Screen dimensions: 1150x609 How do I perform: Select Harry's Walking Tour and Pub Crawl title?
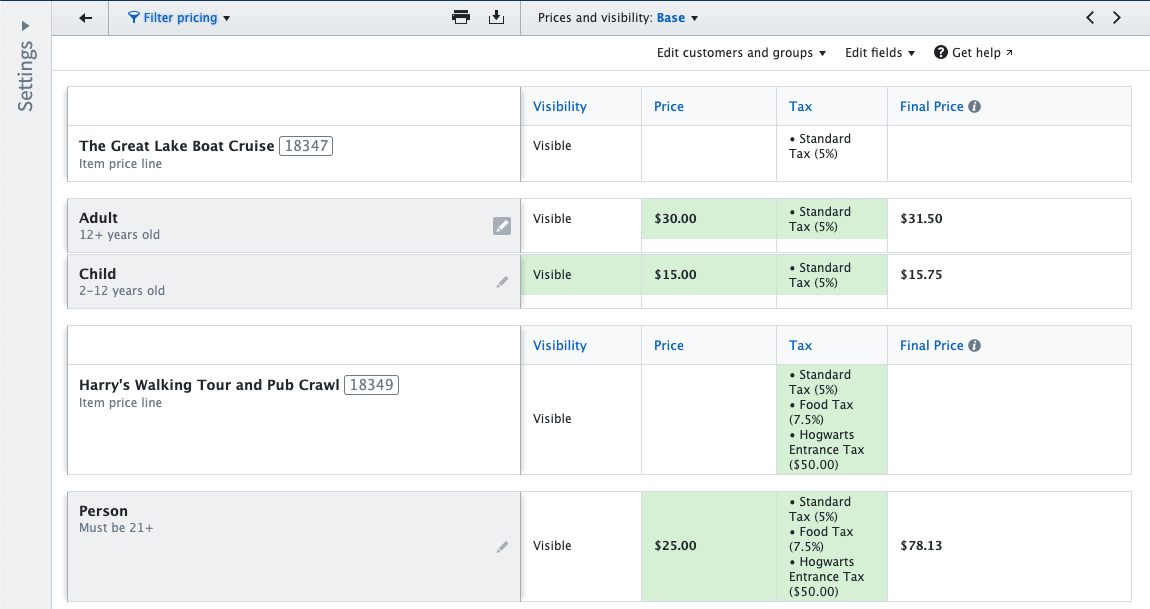(x=209, y=385)
